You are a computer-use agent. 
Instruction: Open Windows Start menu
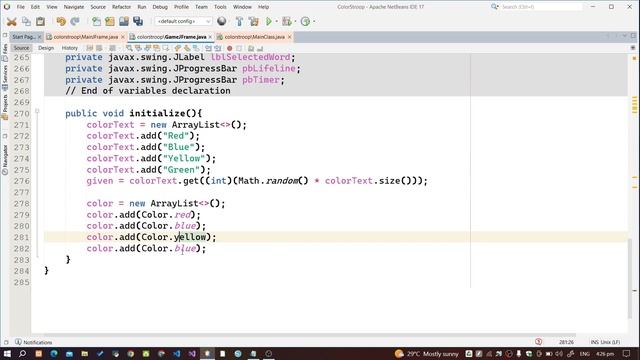(x=7, y=353)
